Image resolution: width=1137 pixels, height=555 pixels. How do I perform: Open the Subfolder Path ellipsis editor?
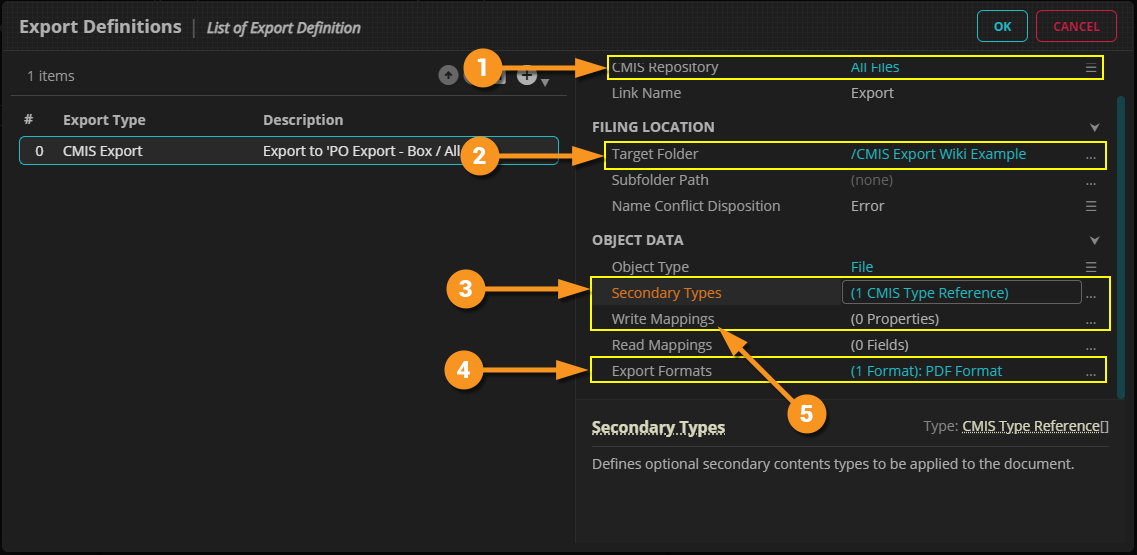(x=1091, y=181)
